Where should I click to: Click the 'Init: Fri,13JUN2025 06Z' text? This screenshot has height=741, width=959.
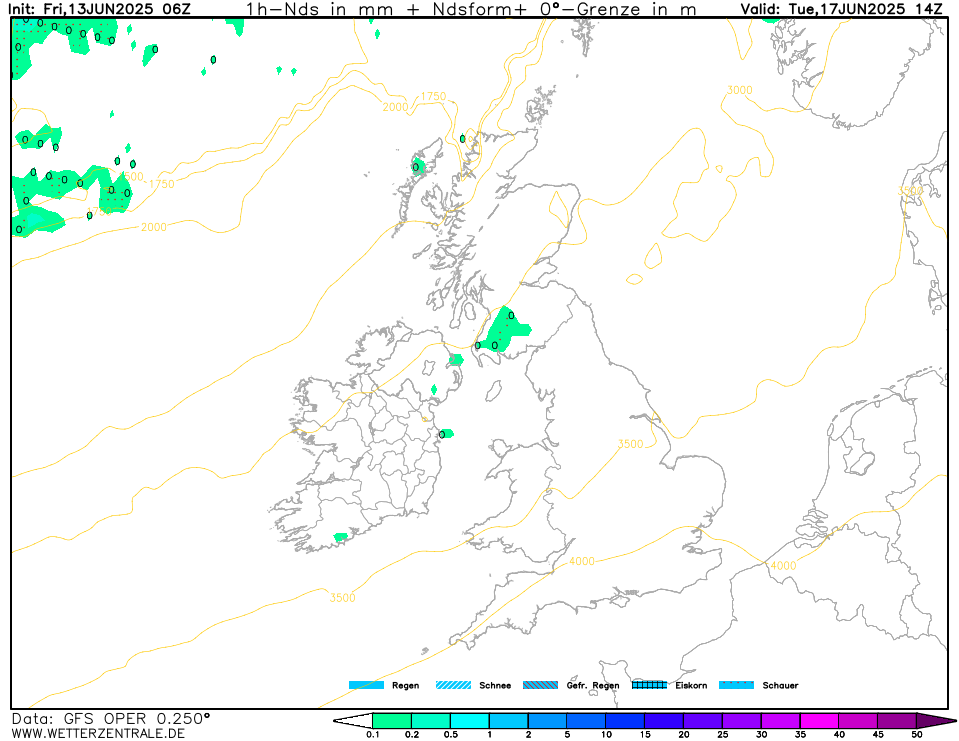(99, 9)
